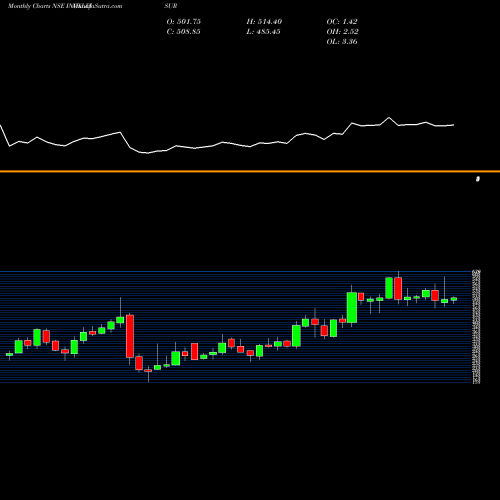The height and width of the screenshot is (500, 500).
Task: Click the orange horizontal indicator line
Action: [250, 171]
